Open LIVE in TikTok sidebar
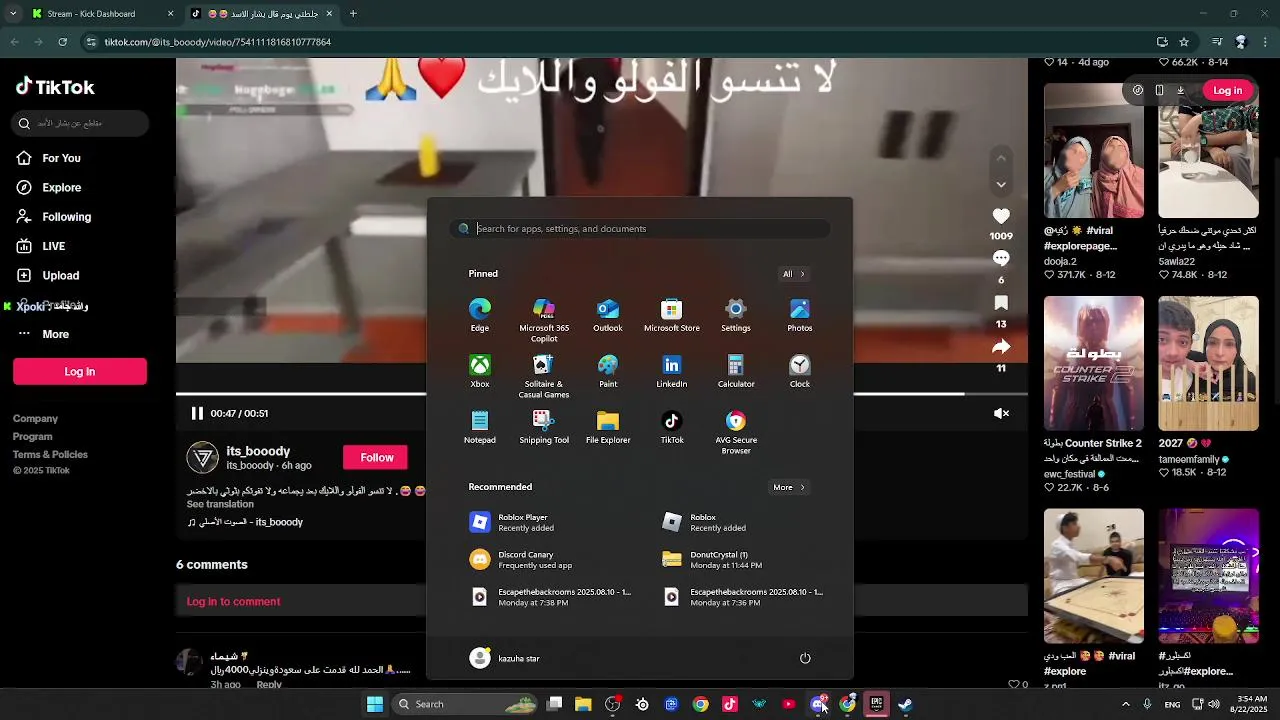Image resolution: width=1280 pixels, height=720 pixels. (53, 246)
